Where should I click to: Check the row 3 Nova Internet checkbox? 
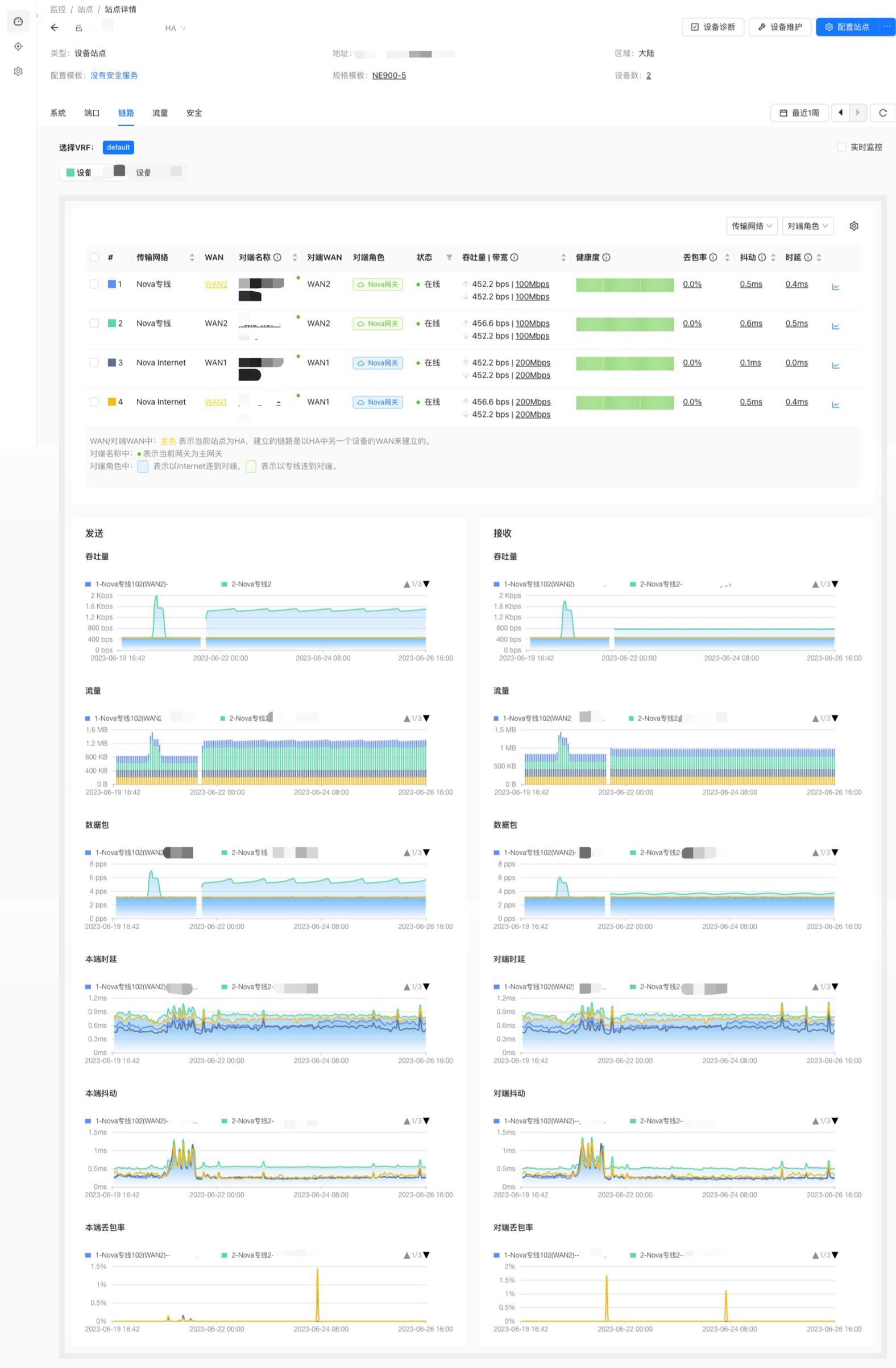(x=94, y=363)
